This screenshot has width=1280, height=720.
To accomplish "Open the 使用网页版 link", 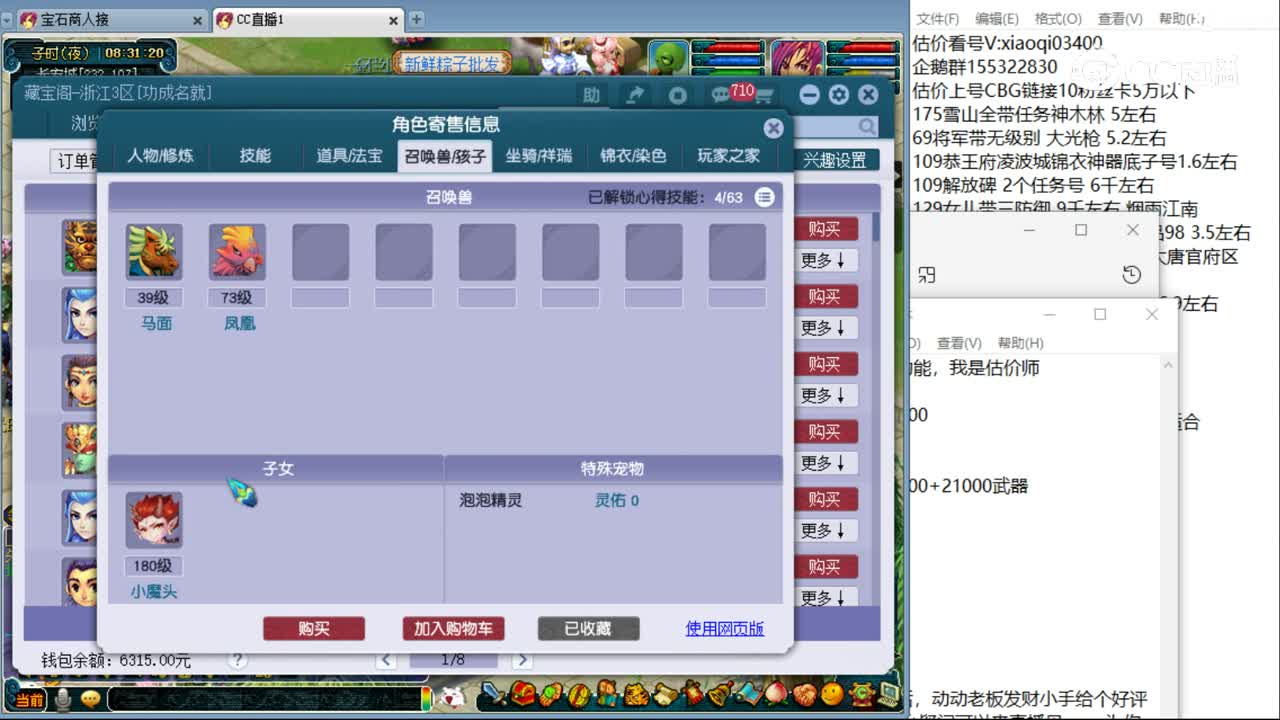I will [725, 628].
